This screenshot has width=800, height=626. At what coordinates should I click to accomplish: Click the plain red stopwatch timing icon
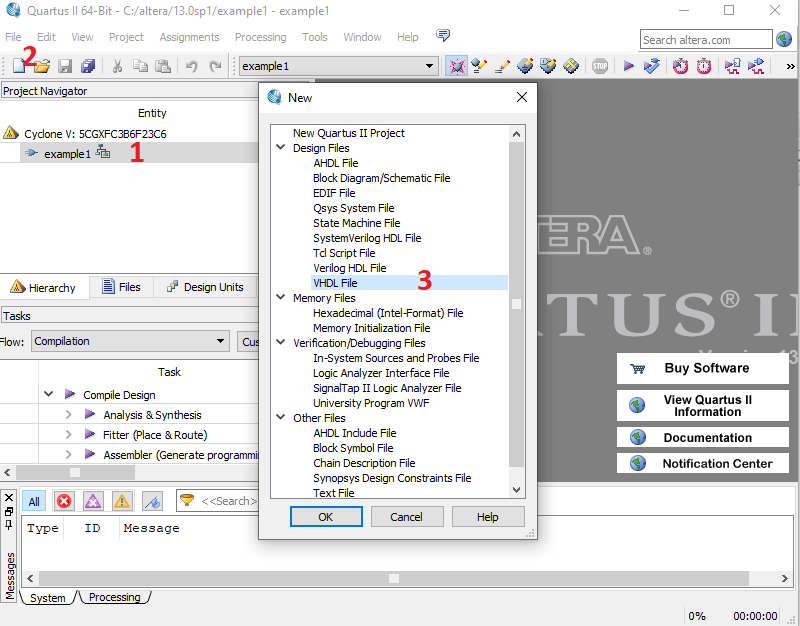tap(704, 66)
